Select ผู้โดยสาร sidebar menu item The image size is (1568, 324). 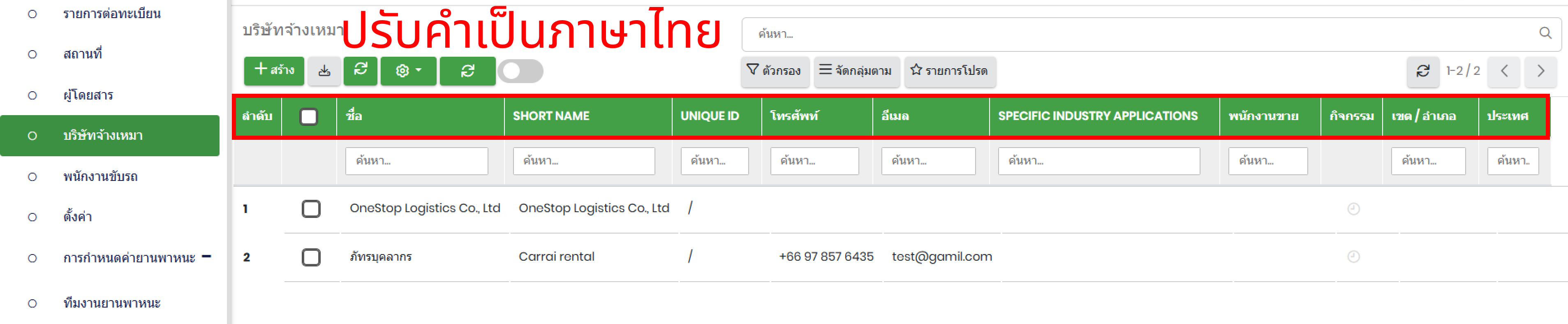(88, 95)
